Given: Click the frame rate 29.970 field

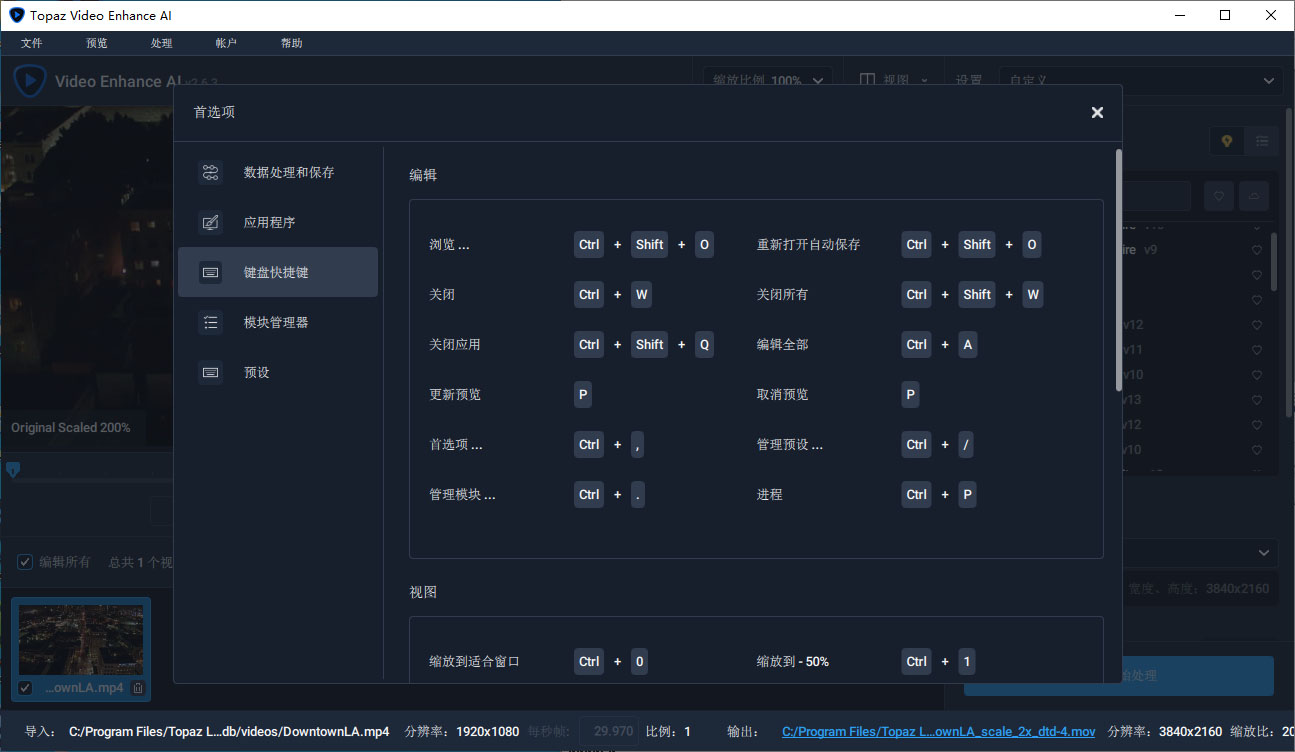Looking at the screenshot, I should tap(609, 732).
